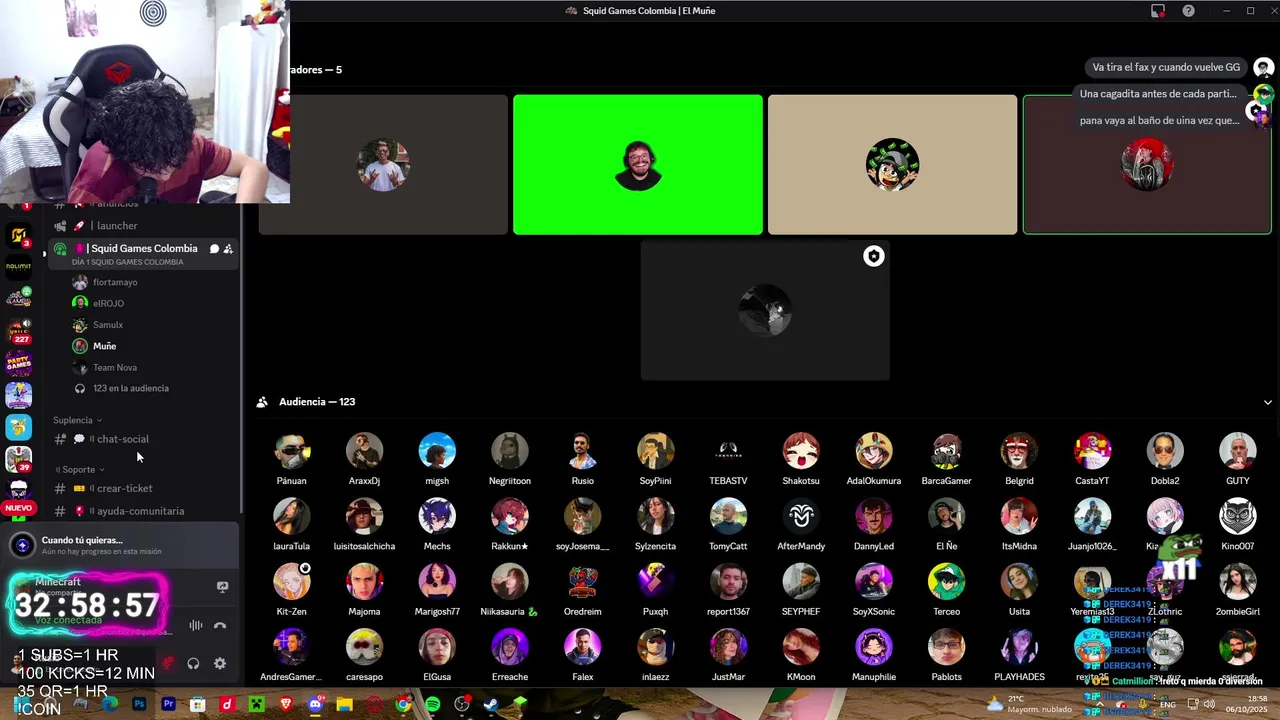Open chat message Va tira el fax
1280x720 pixels.
1166,68
